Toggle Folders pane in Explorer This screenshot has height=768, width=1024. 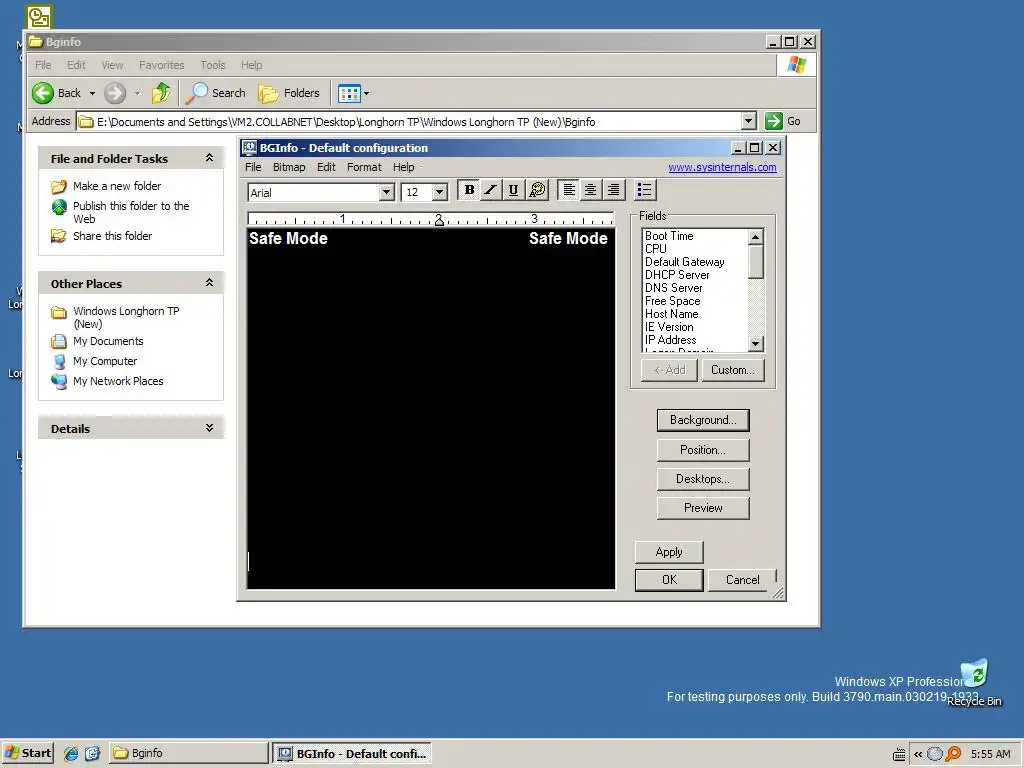coord(289,93)
